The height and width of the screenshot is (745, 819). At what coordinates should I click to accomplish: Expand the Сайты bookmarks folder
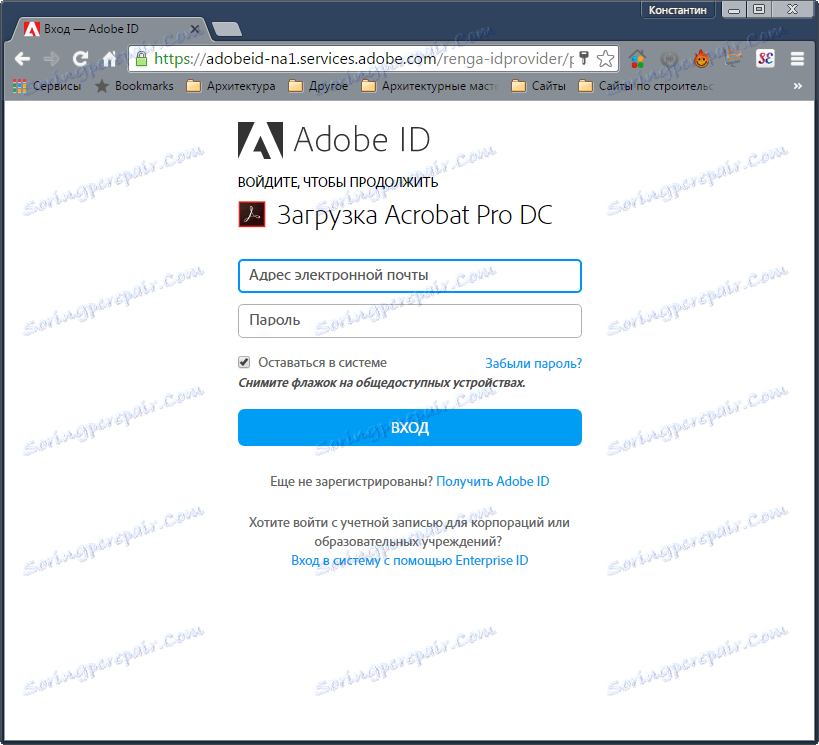(x=539, y=86)
